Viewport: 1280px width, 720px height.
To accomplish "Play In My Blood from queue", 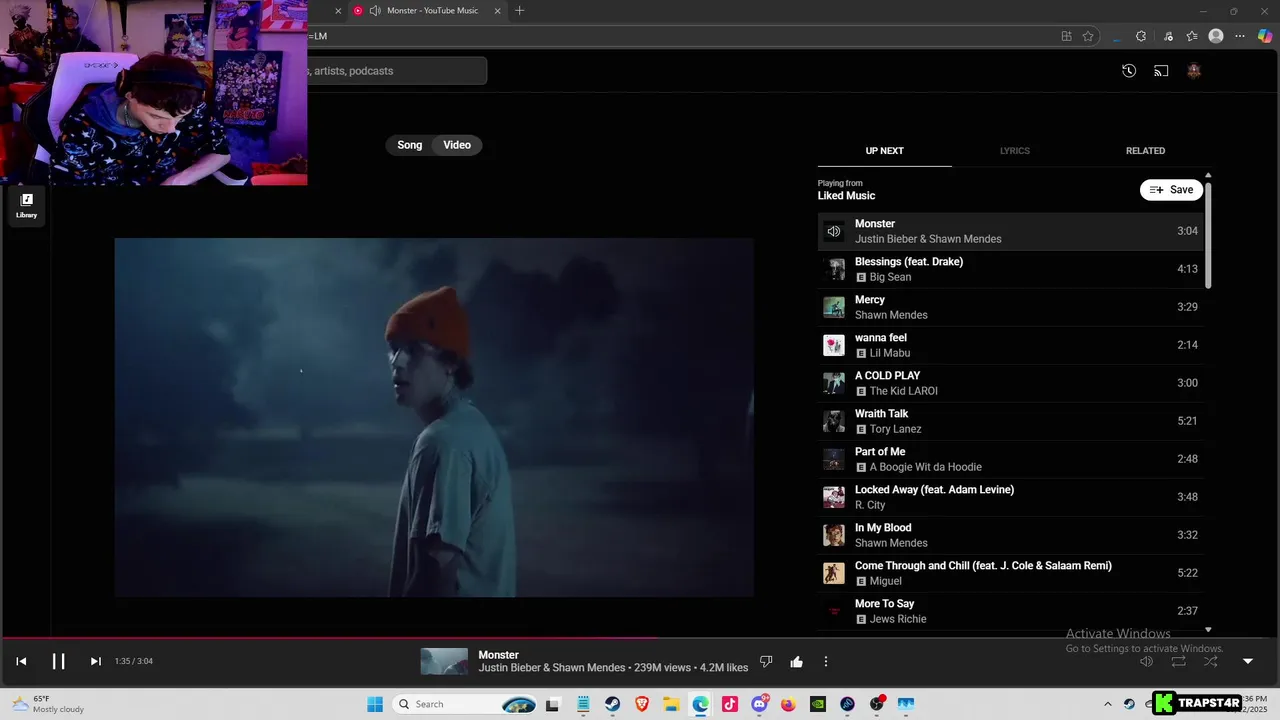I will [1011, 535].
